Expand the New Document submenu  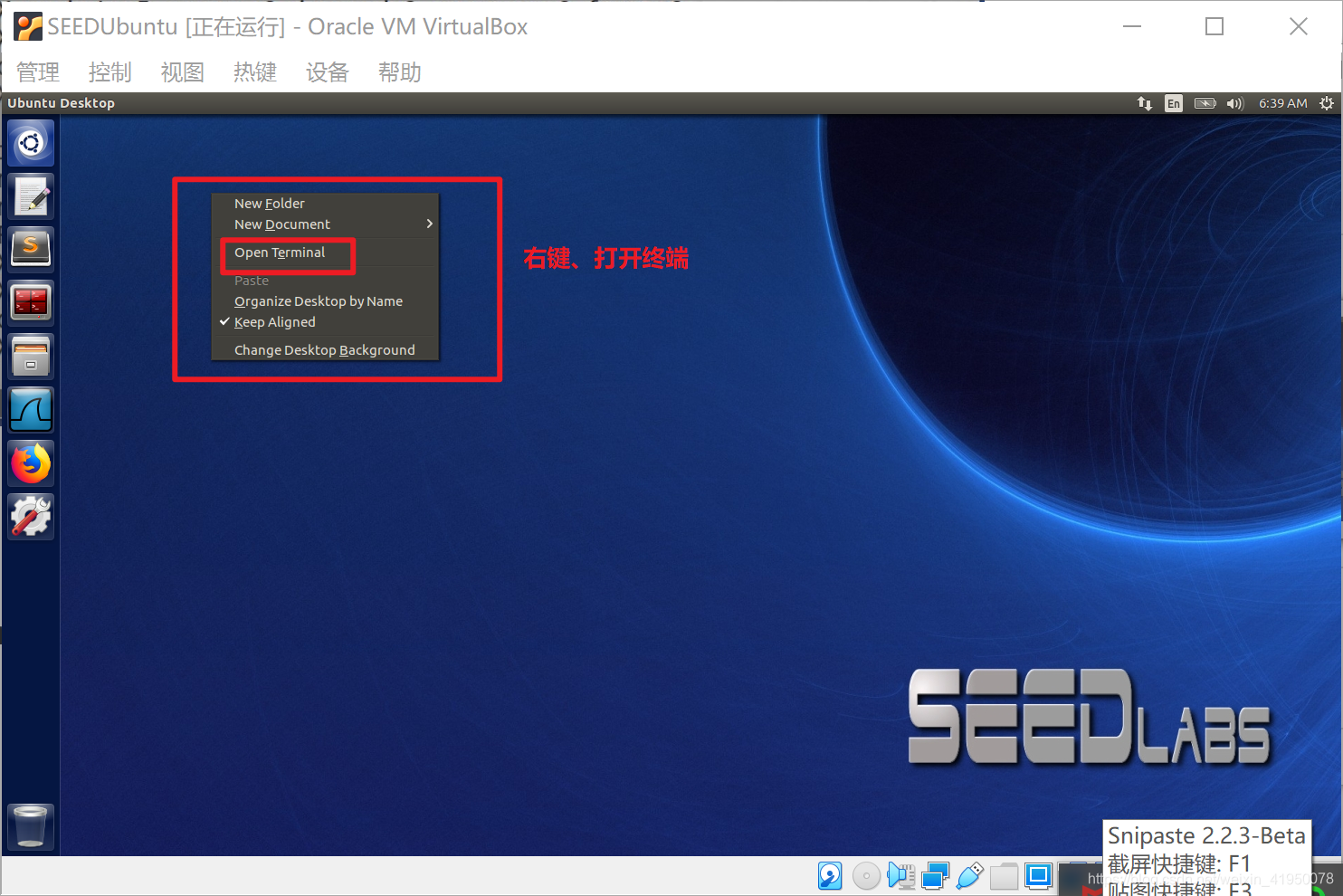point(325,224)
